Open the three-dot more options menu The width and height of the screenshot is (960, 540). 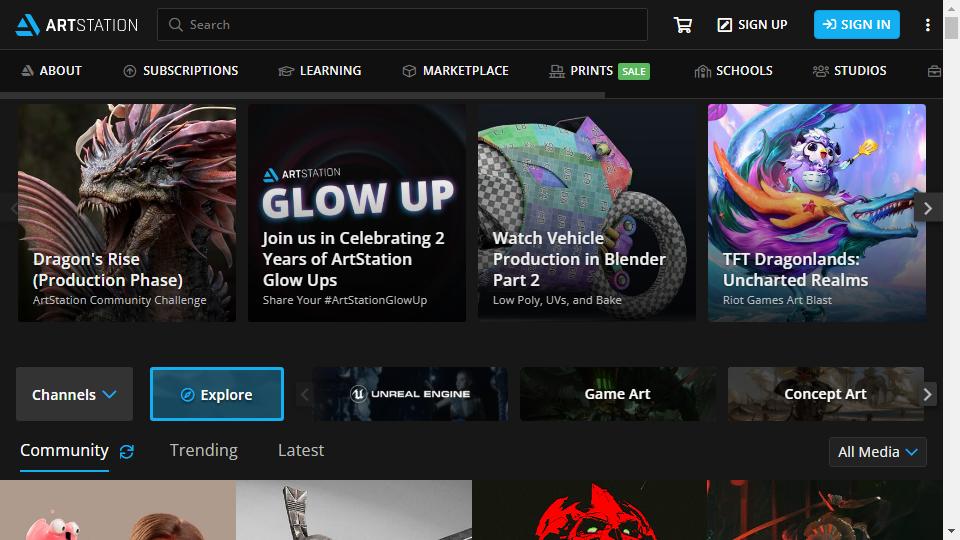pyautogui.click(x=928, y=24)
